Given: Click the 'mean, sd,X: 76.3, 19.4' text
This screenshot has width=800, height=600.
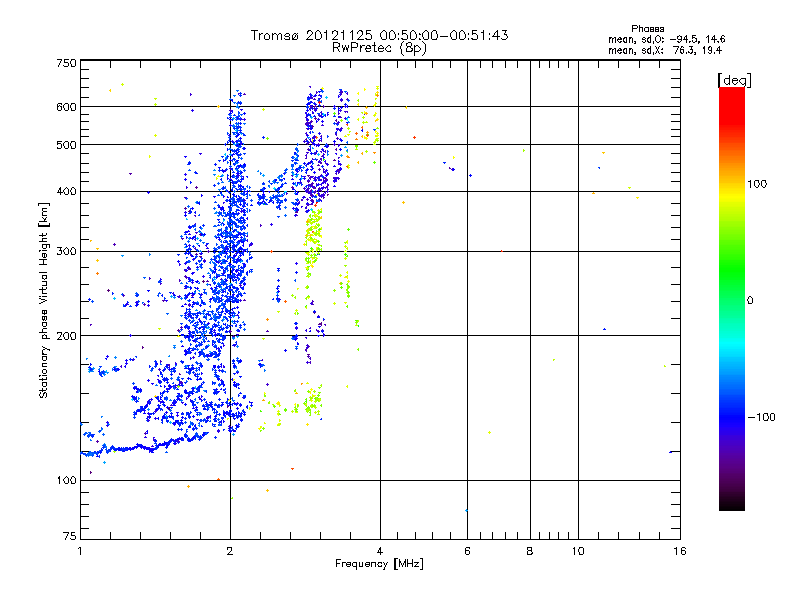Looking at the screenshot, I should [665, 50].
